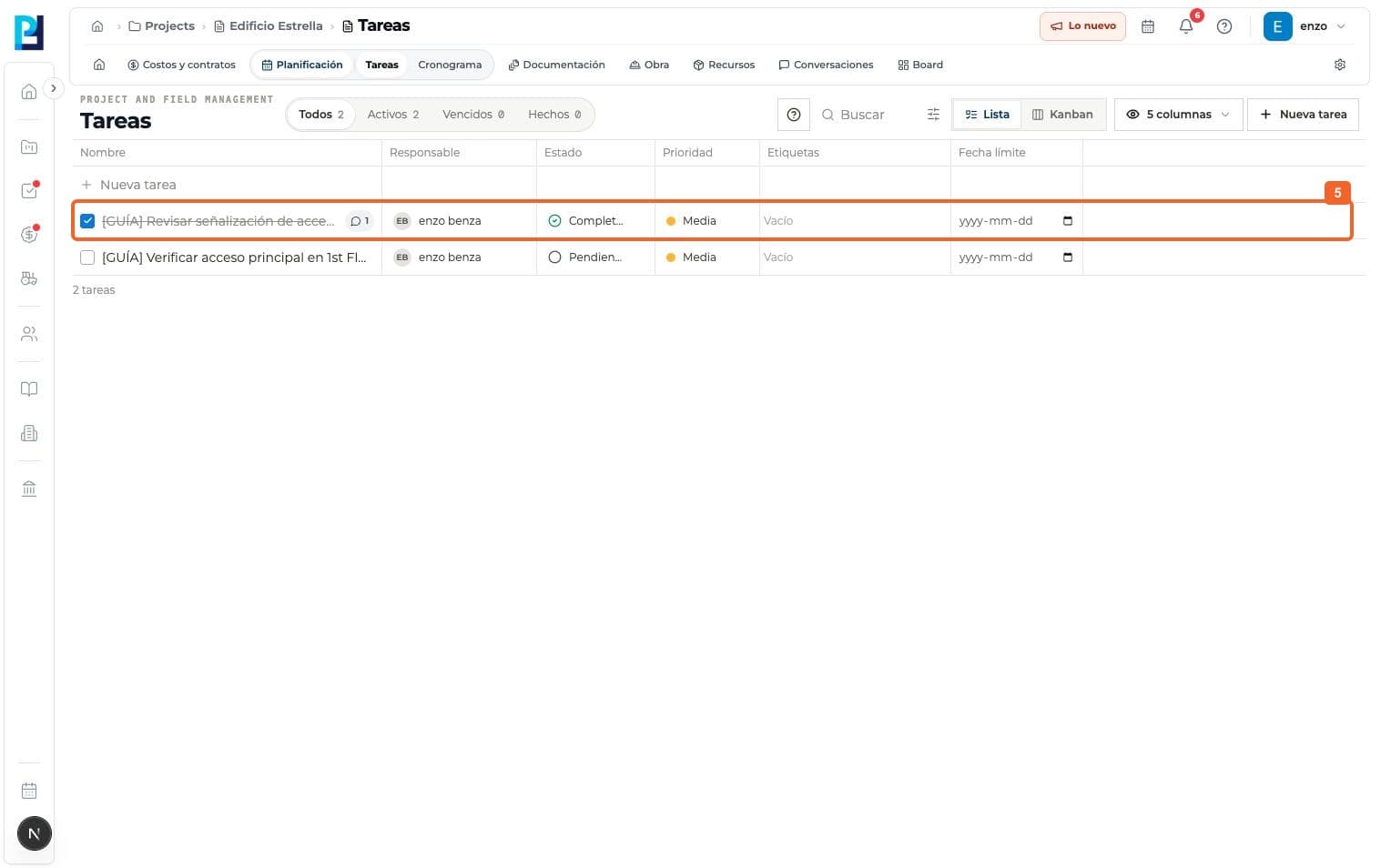1381x868 pixels.
Task: Open the sidebar home icon
Action: click(29, 91)
